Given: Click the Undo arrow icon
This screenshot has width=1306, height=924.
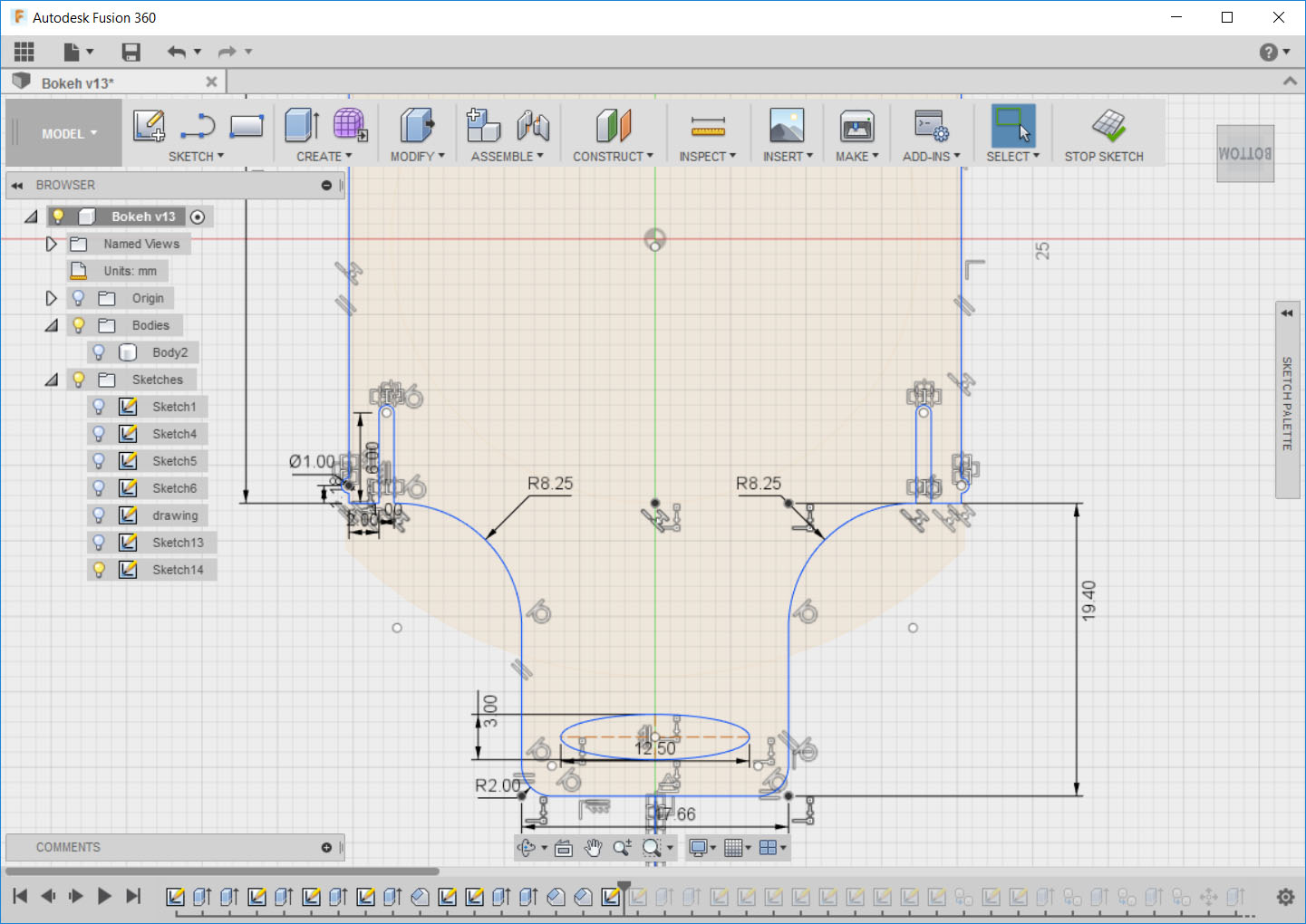Looking at the screenshot, I should (x=177, y=52).
